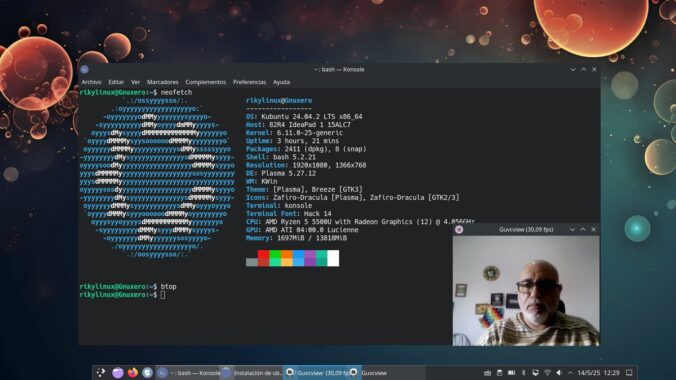Screen dimensions: 676x380
Task: Click the 'Icons: Zafiro-Dracula' line
Action: coord(353,198)
